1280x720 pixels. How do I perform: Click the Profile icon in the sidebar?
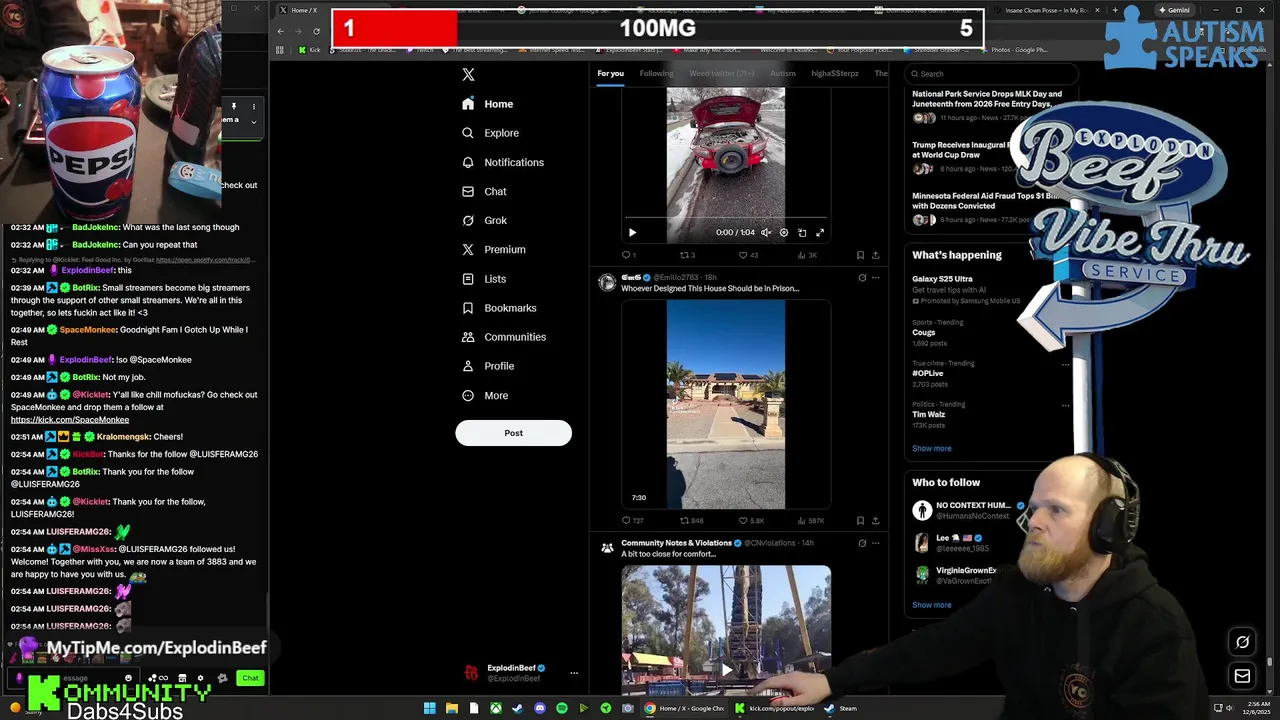point(468,366)
